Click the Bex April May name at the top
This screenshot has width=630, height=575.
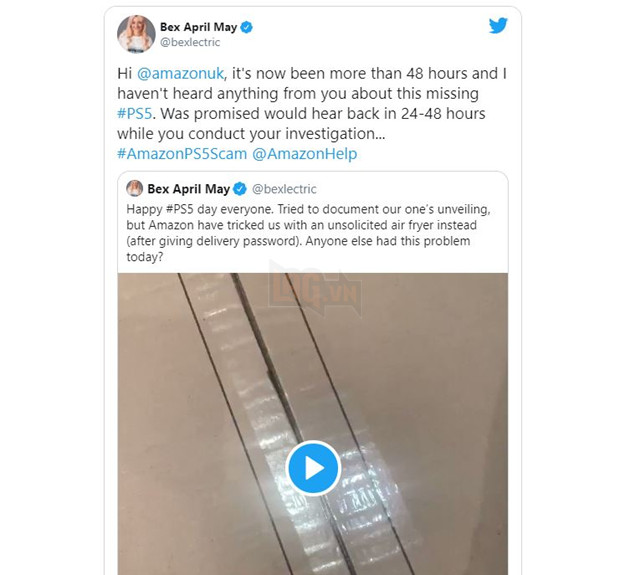point(198,27)
